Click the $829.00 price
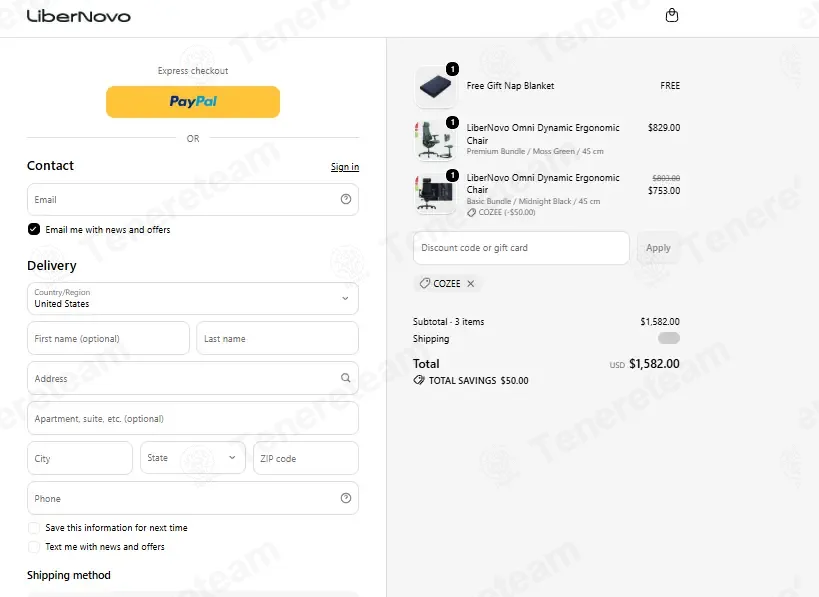The height and width of the screenshot is (597, 819). (x=664, y=127)
